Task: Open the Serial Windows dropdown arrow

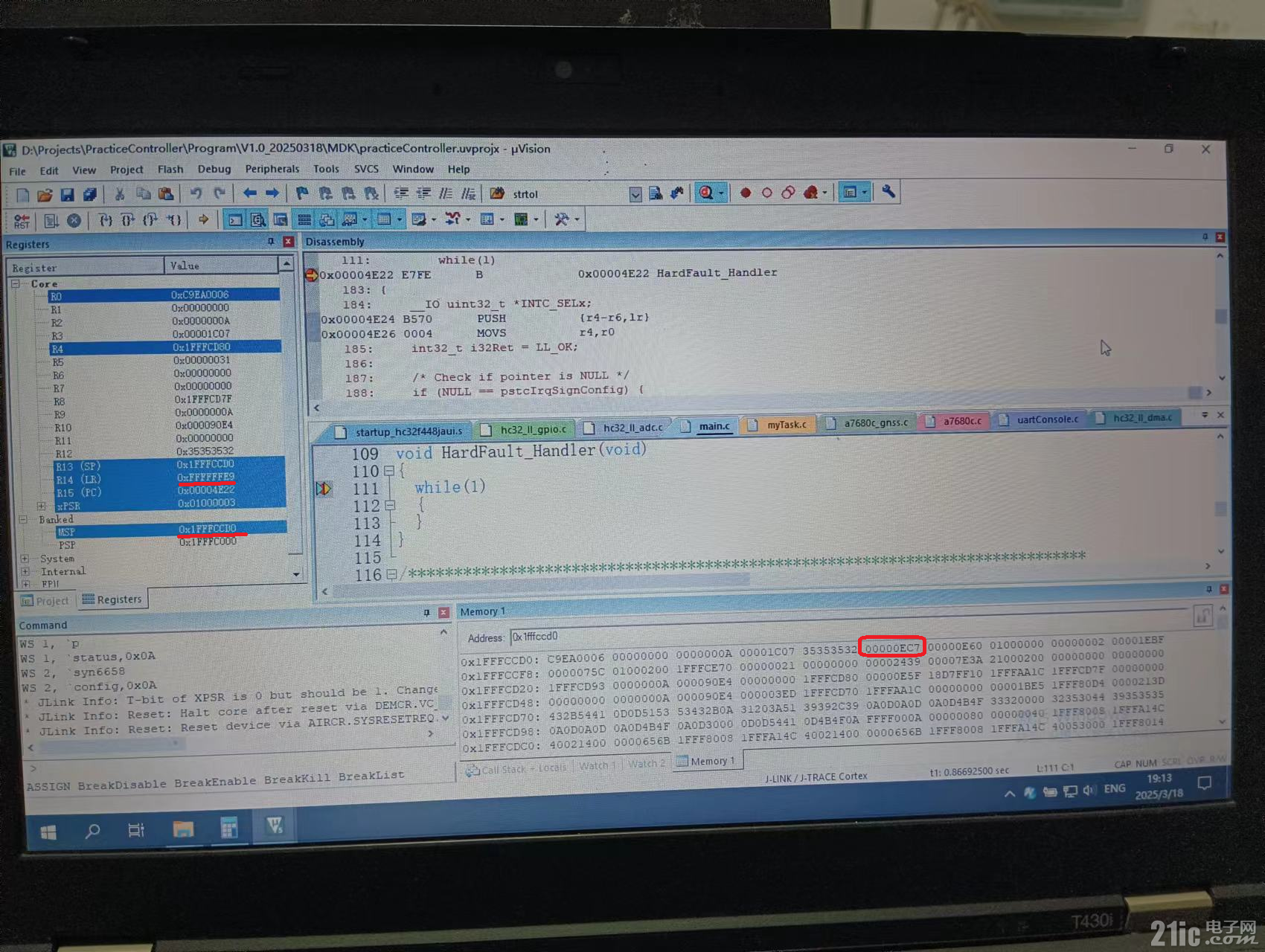Action: pyautogui.click(x=434, y=219)
